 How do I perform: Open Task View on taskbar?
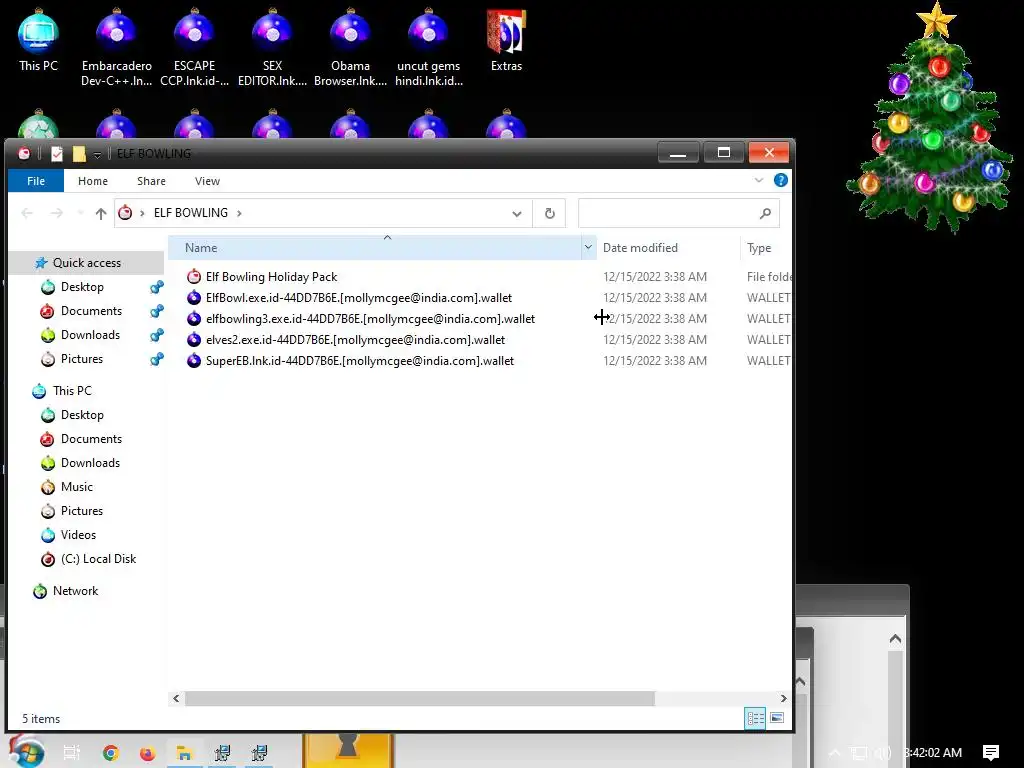(x=72, y=753)
